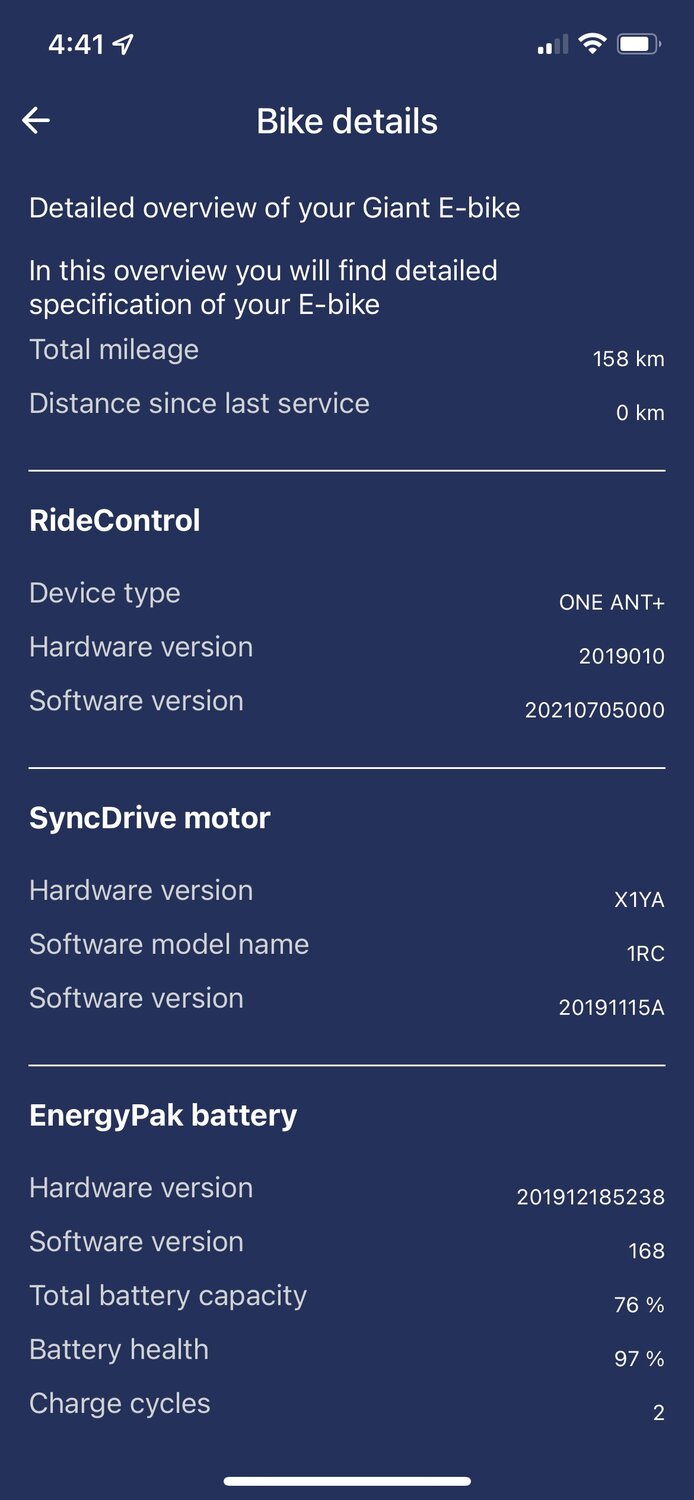Tap the Wi-Fi status icon
This screenshot has width=694, height=1500.
[592, 44]
